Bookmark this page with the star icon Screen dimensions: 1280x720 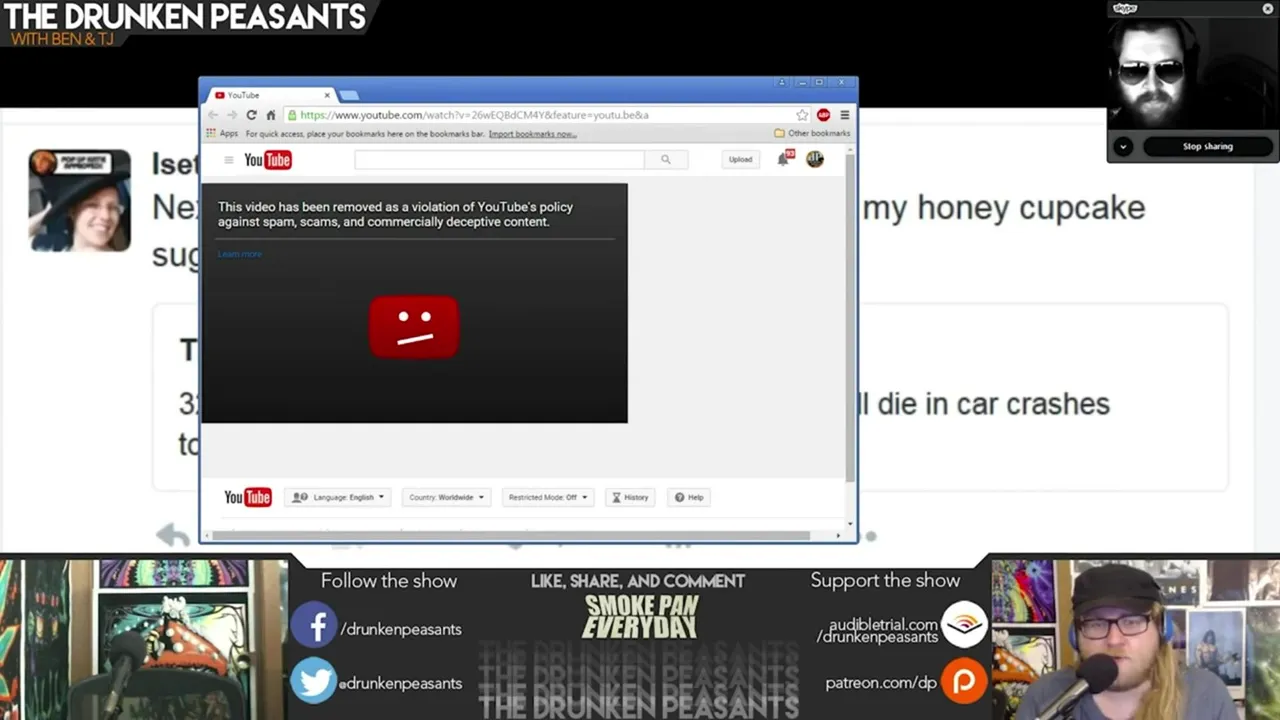[802, 115]
